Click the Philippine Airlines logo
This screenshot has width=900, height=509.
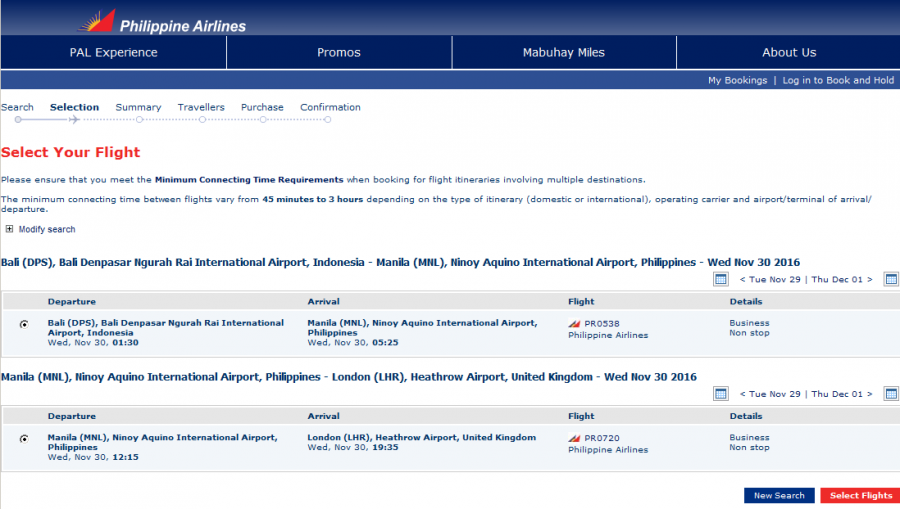pyautogui.click(x=162, y=21)
